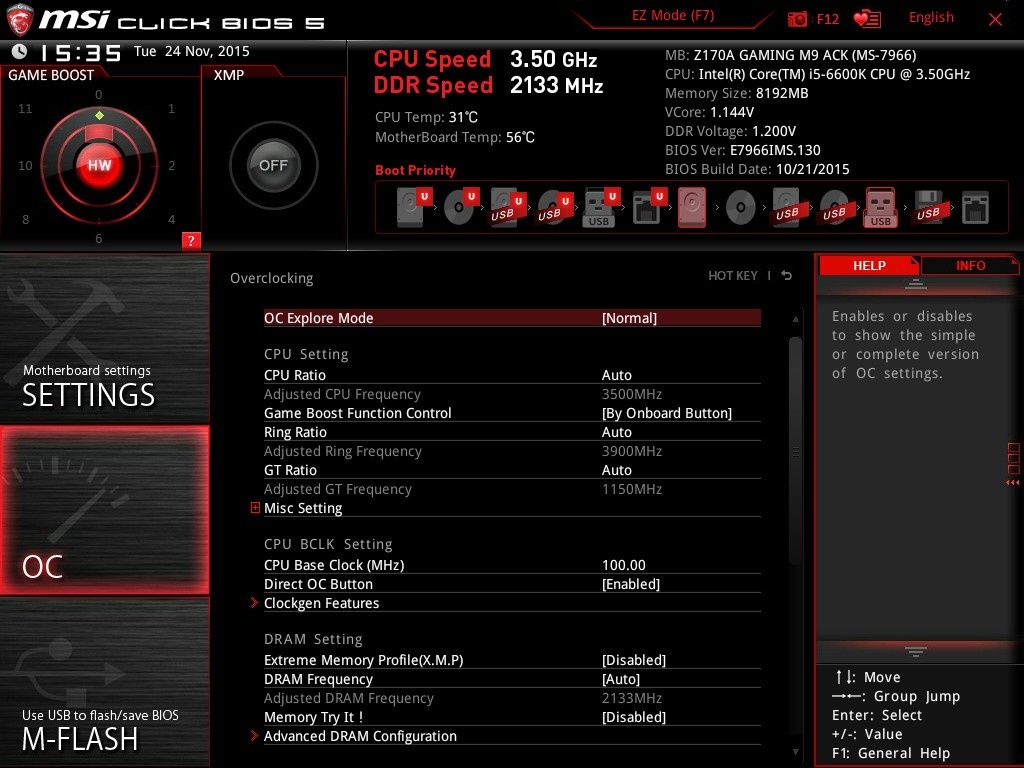
Task: Select the UEFI USB key boot icon
Action: coord(601,207)
